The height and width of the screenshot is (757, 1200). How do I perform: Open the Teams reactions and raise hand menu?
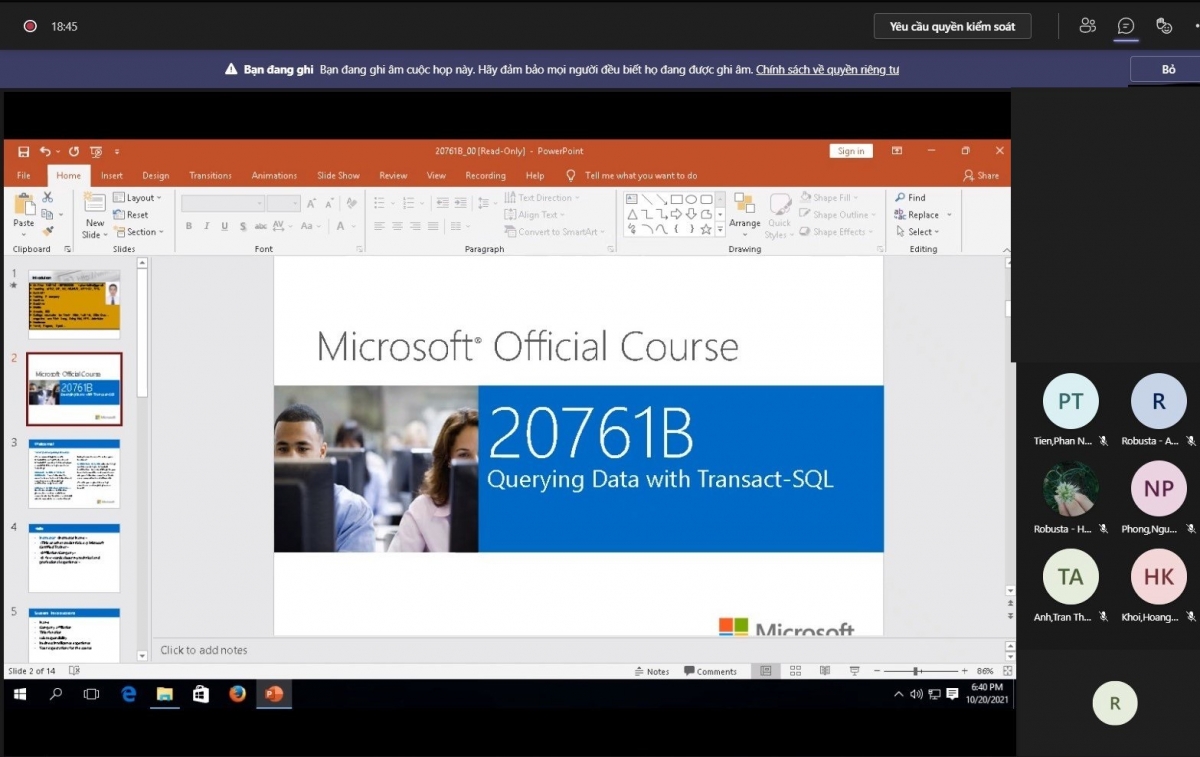(1164, 26)
